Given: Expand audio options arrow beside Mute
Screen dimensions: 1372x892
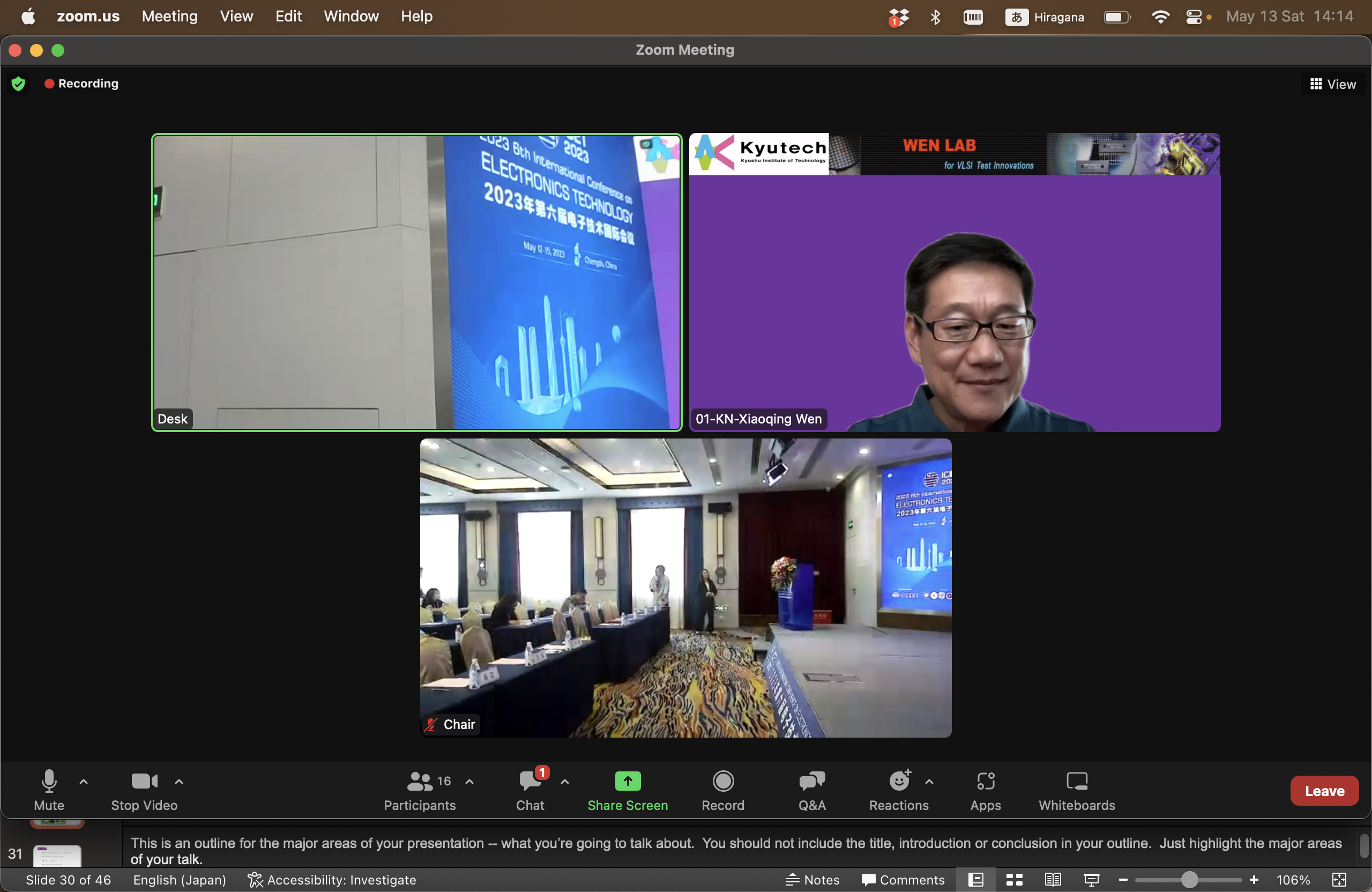Looking at the screenshot, I should (x=84, y=782).
